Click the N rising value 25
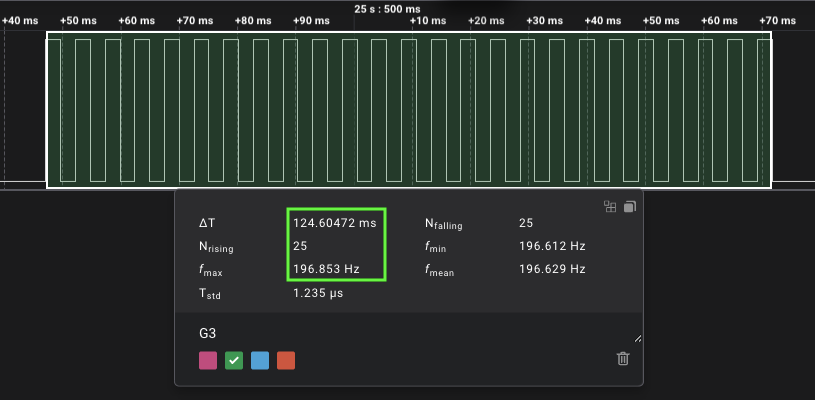This screenshot has width=815, height=400. (x=300, y=246)
